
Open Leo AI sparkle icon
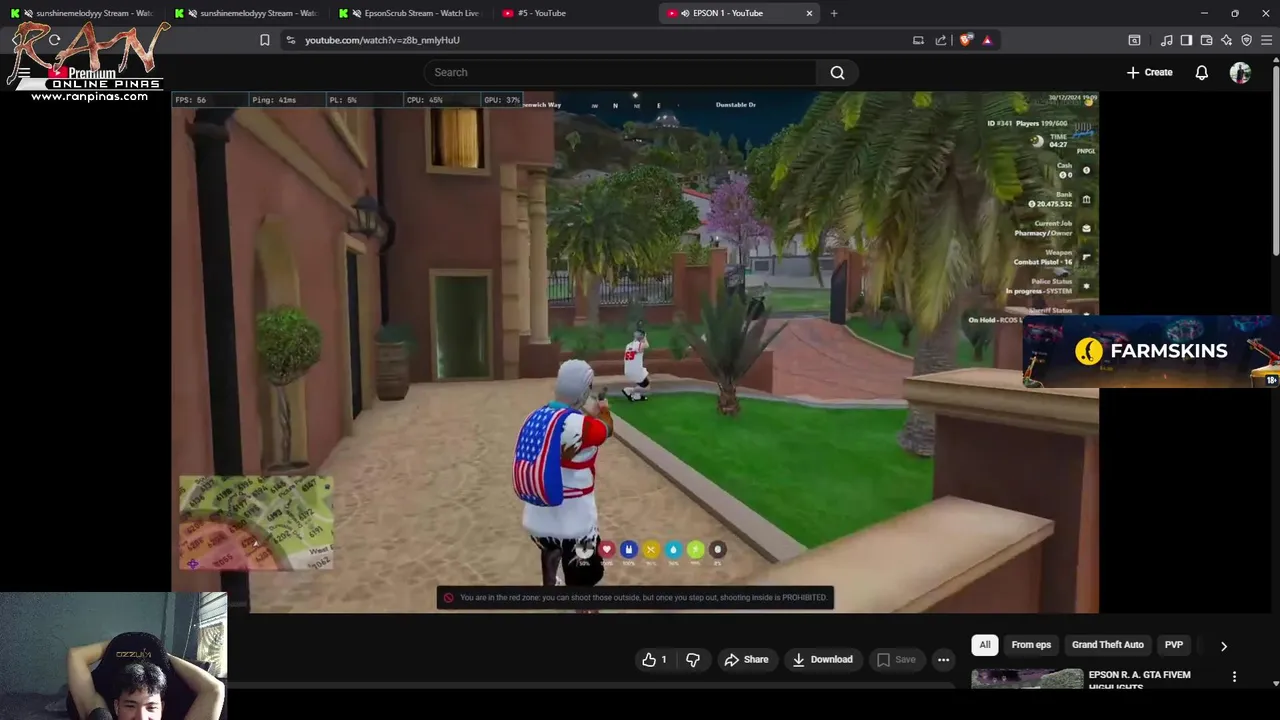1226,40
